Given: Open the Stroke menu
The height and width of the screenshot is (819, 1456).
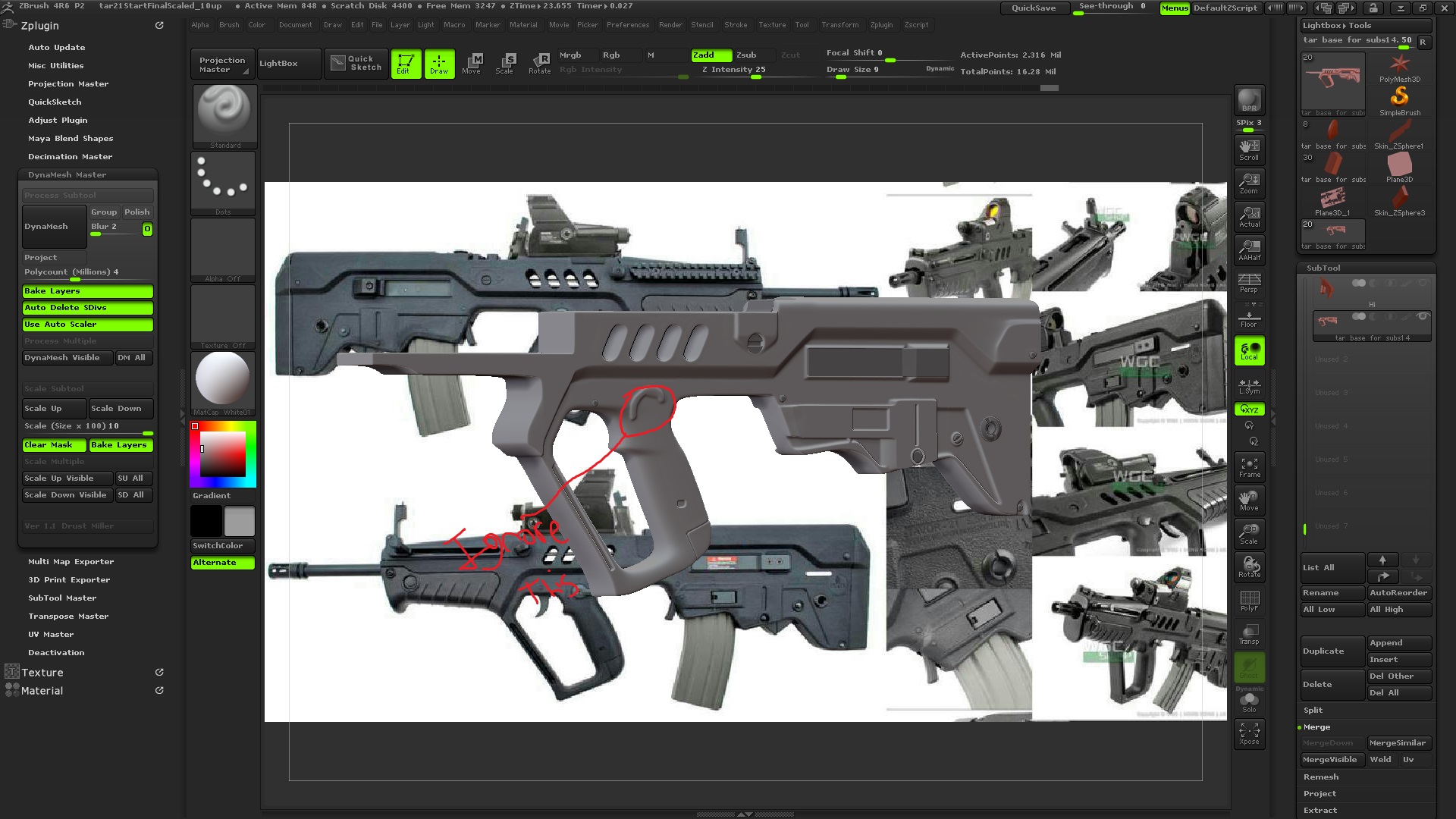Looking at the screenshot, I should pos(736,25).
